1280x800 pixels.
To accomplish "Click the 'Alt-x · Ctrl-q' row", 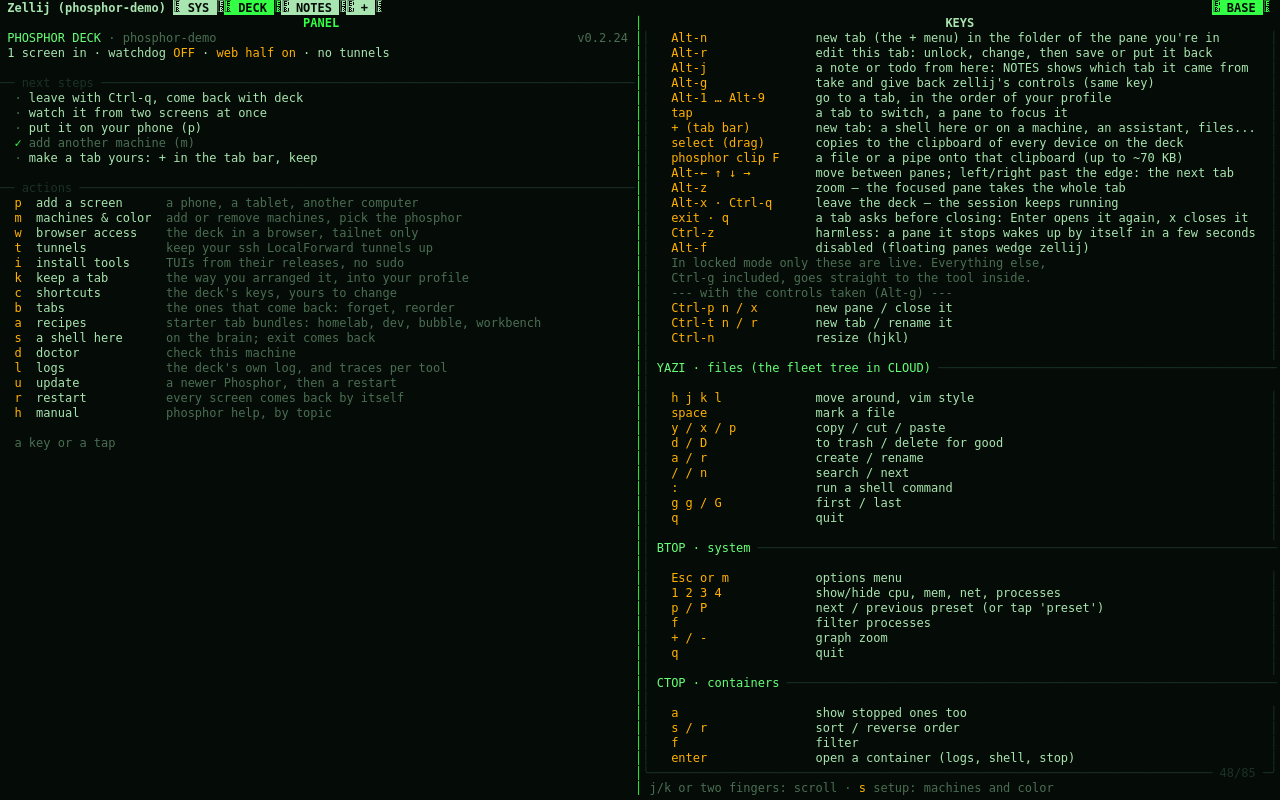I will click(x=895, y=203).
